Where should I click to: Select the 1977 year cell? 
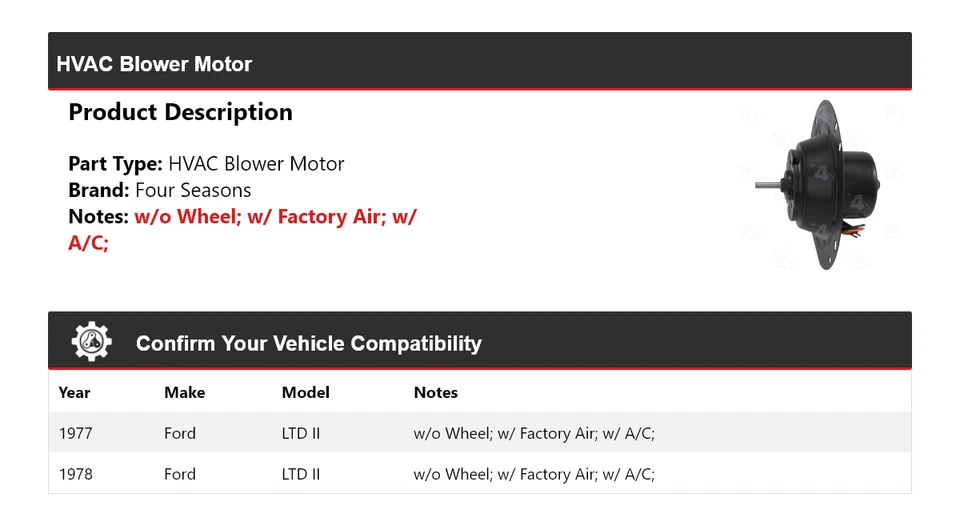pyautogui.click(x=76, y=433)
